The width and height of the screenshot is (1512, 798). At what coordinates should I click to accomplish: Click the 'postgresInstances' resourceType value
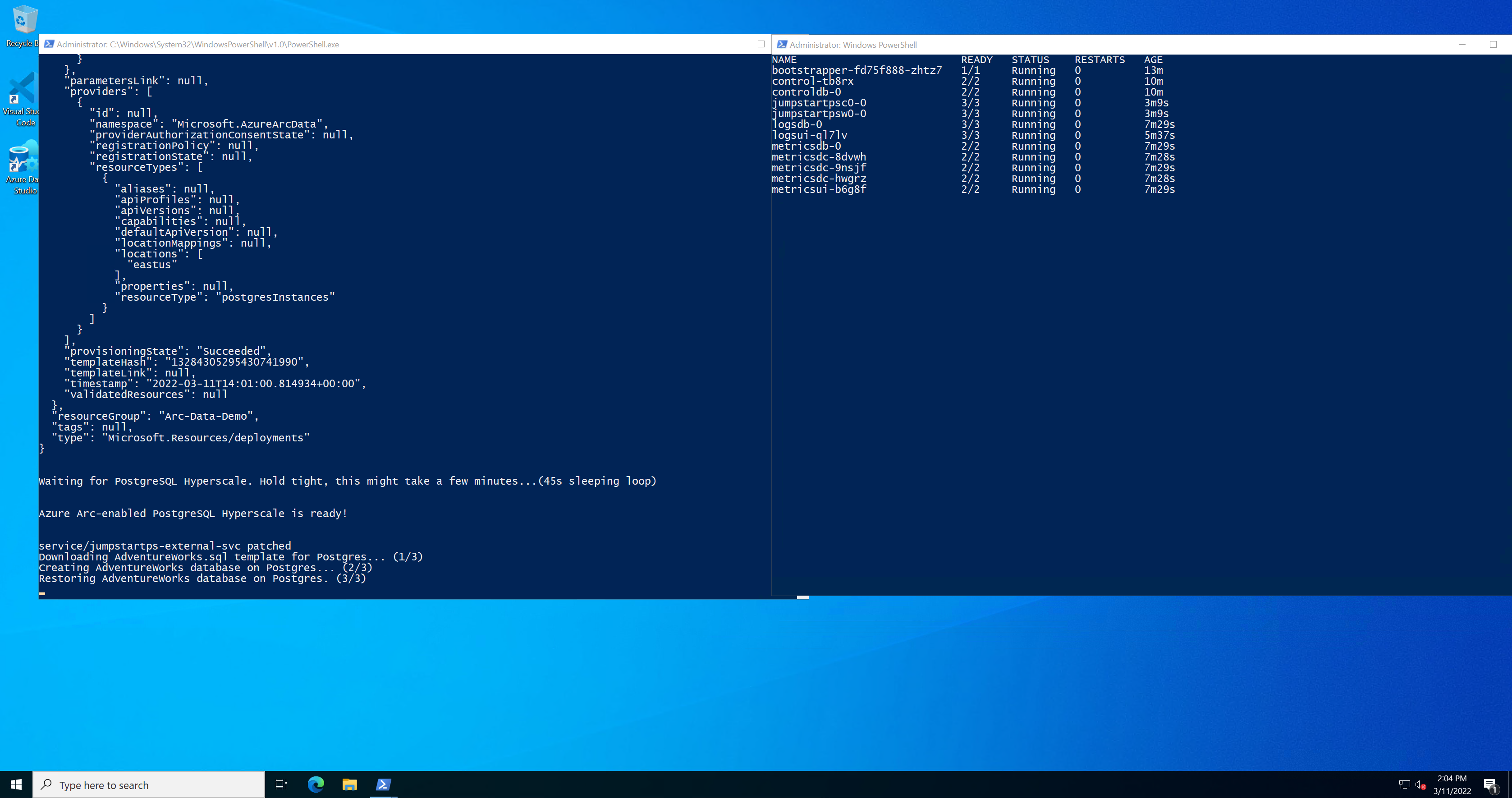[275, 298]
